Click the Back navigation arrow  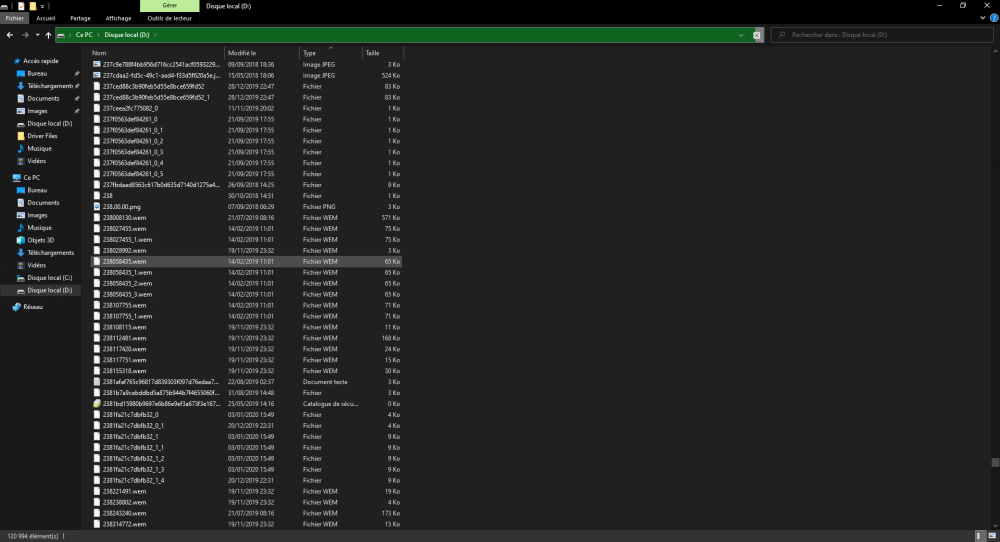(10, 35)
